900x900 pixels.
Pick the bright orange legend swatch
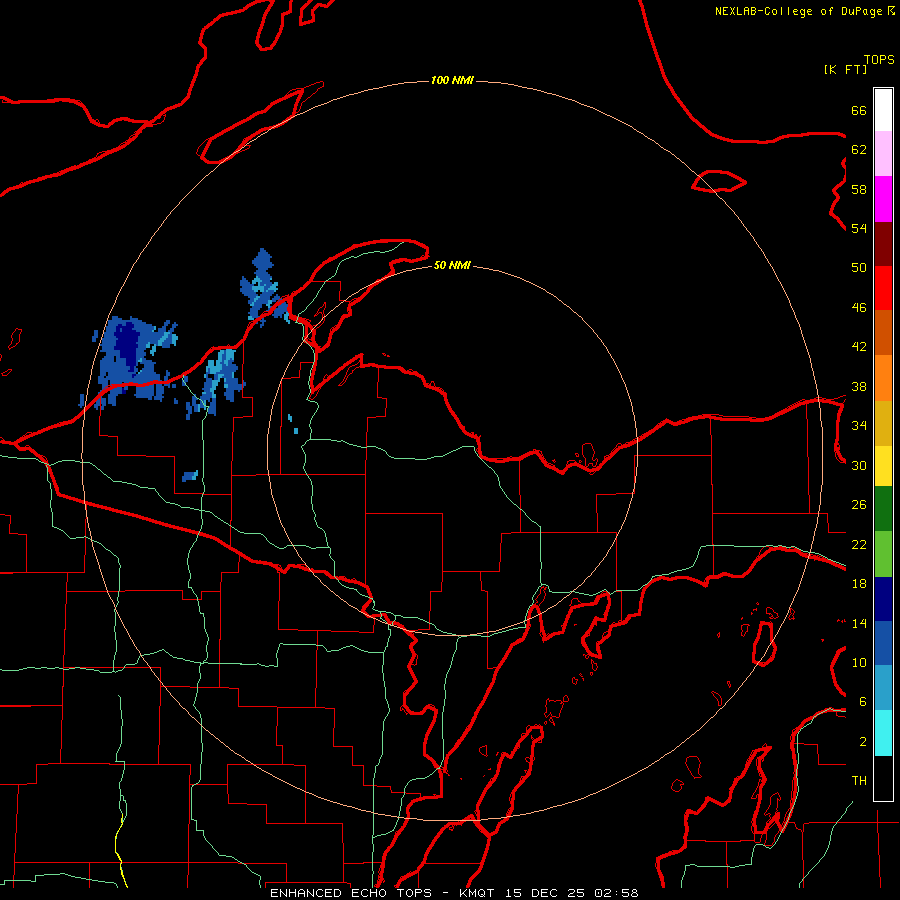point(883,378)
